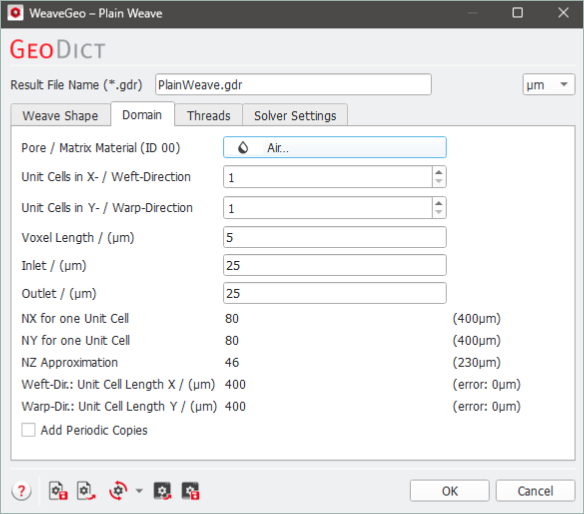Click the Outlet input field
Screen dimensions: 584x514
tap(334, 293)
